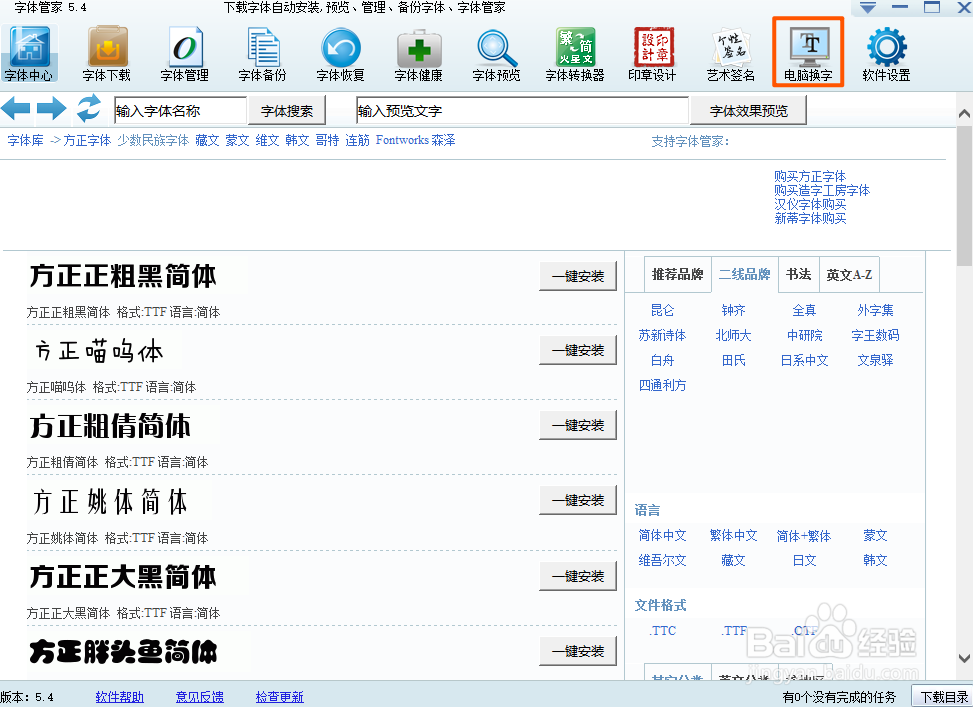Open the 电脑换字 monitor icon
The image size is (973, 707).
pyautogui.click(x=808, y=52)
